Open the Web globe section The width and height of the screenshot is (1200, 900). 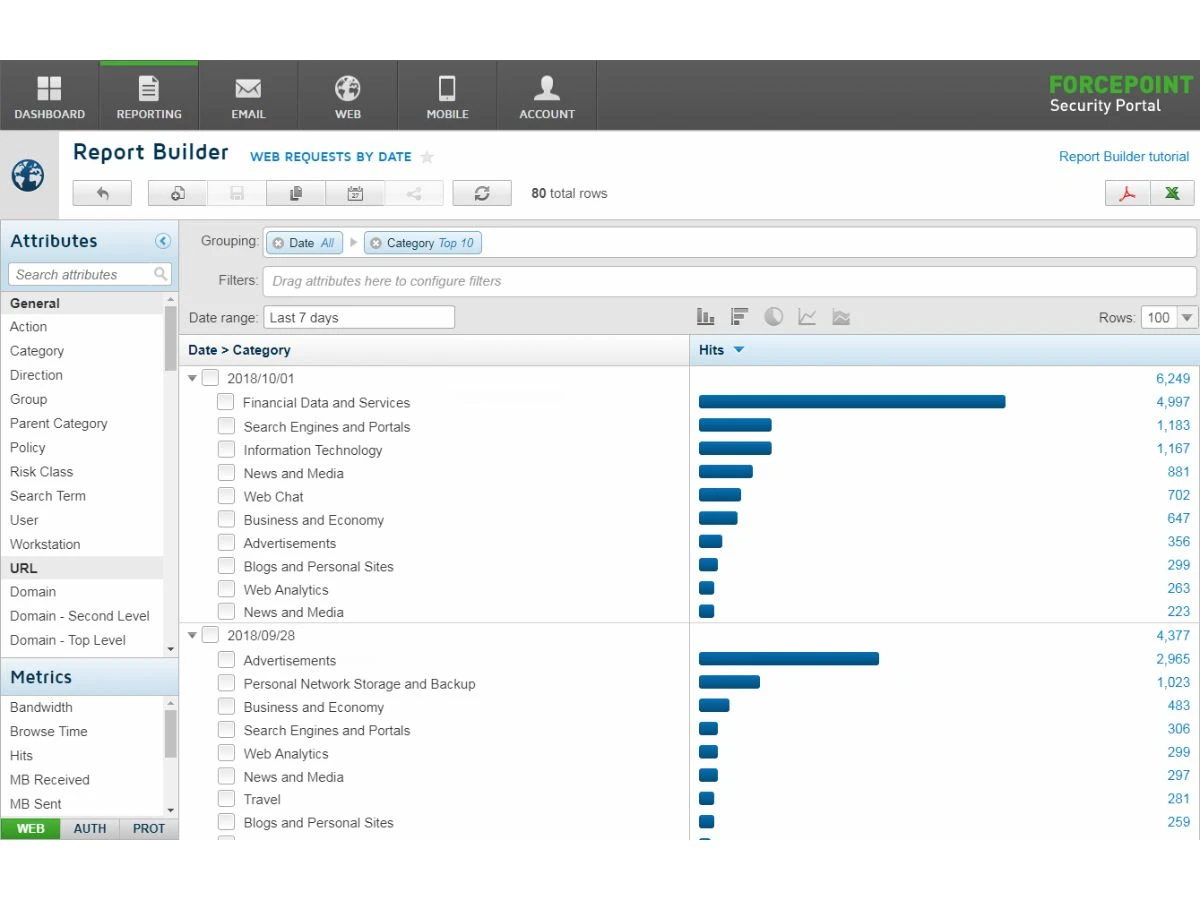[348, 96]
